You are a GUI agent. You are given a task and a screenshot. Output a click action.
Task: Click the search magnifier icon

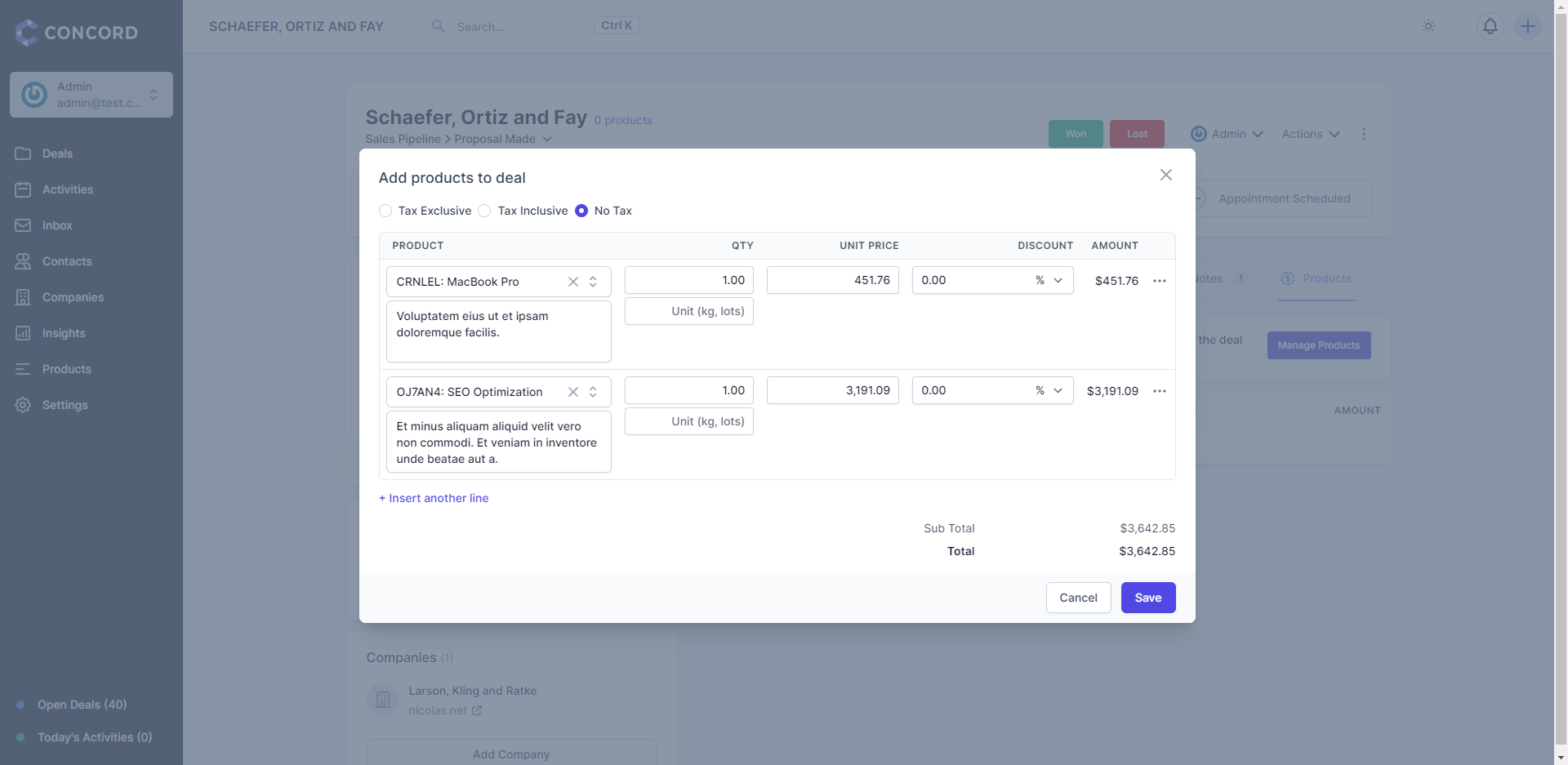coord(439,26)
